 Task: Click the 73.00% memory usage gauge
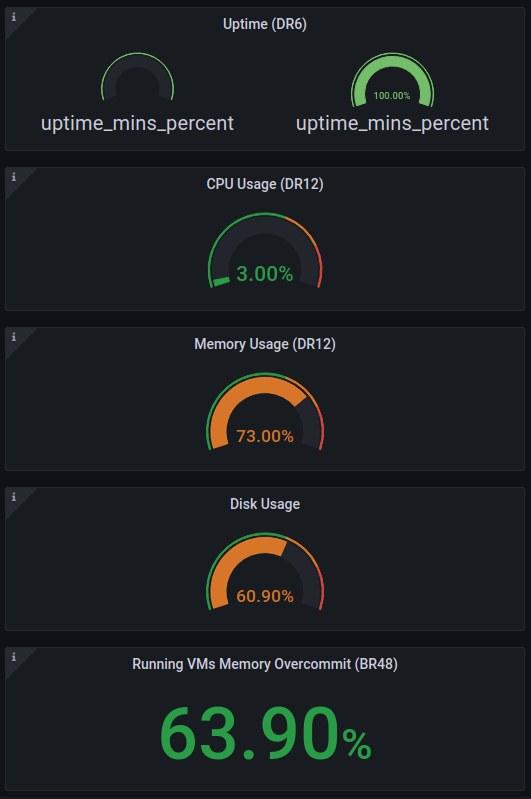click(x=265, y=412)
